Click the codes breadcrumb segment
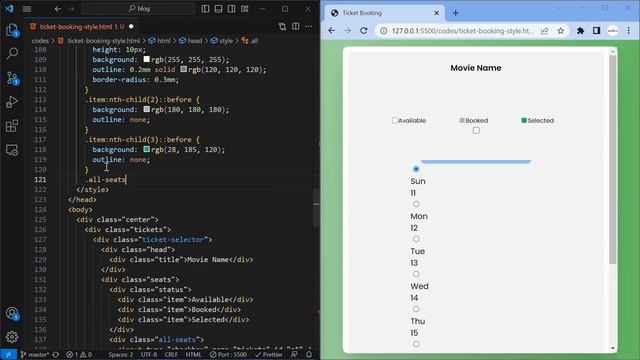The image size is (640, 360). [40, 40]
